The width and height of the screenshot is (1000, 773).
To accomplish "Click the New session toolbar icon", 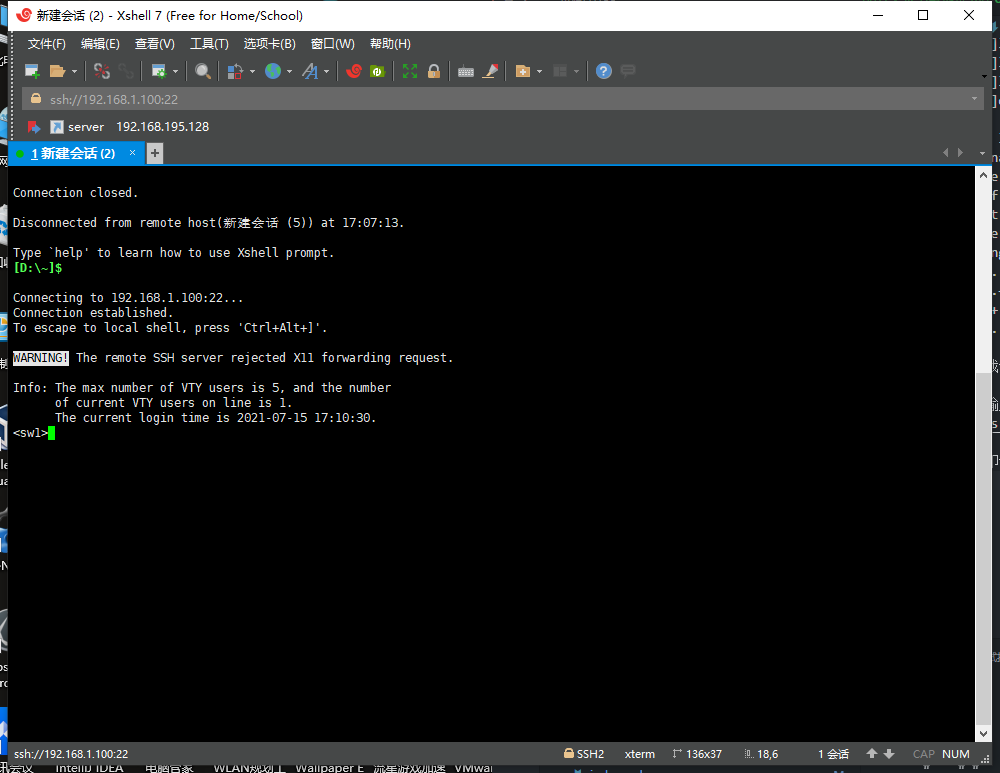I will point(32,71).
